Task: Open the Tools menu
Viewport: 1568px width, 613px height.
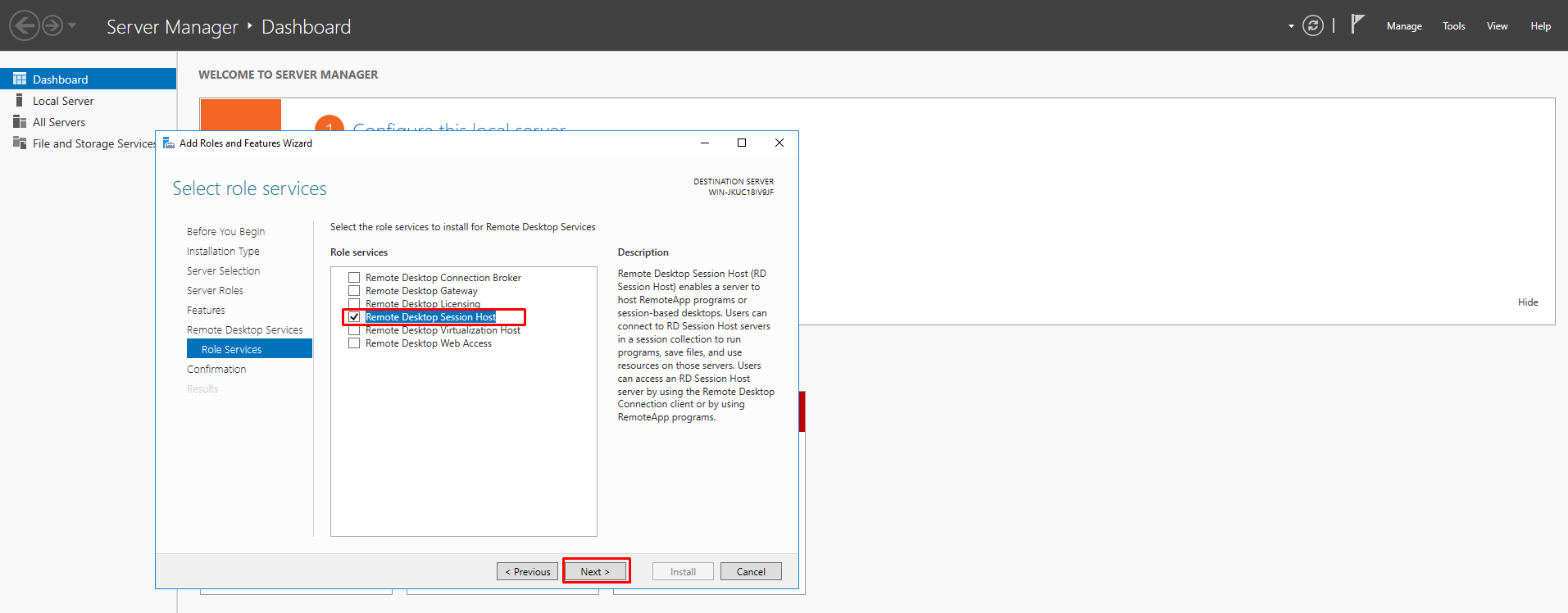Action: point(1454,26)
